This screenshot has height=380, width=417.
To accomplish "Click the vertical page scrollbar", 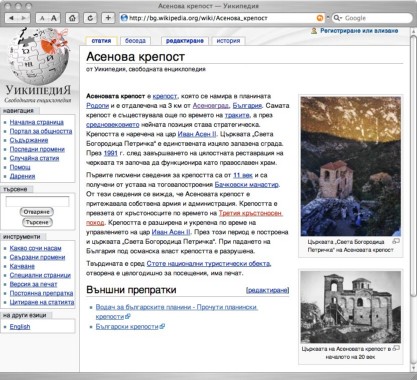I will pyautogui.click(x=413, y=200).
